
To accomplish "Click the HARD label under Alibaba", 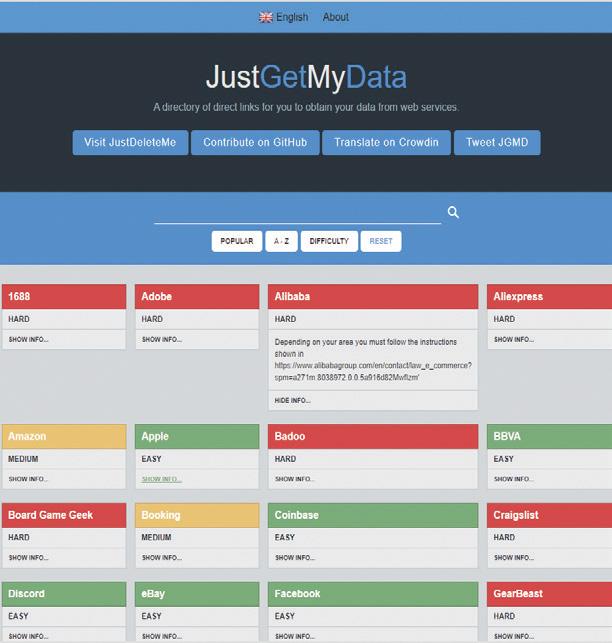I will pyautogui.click(x=285, y=319).
